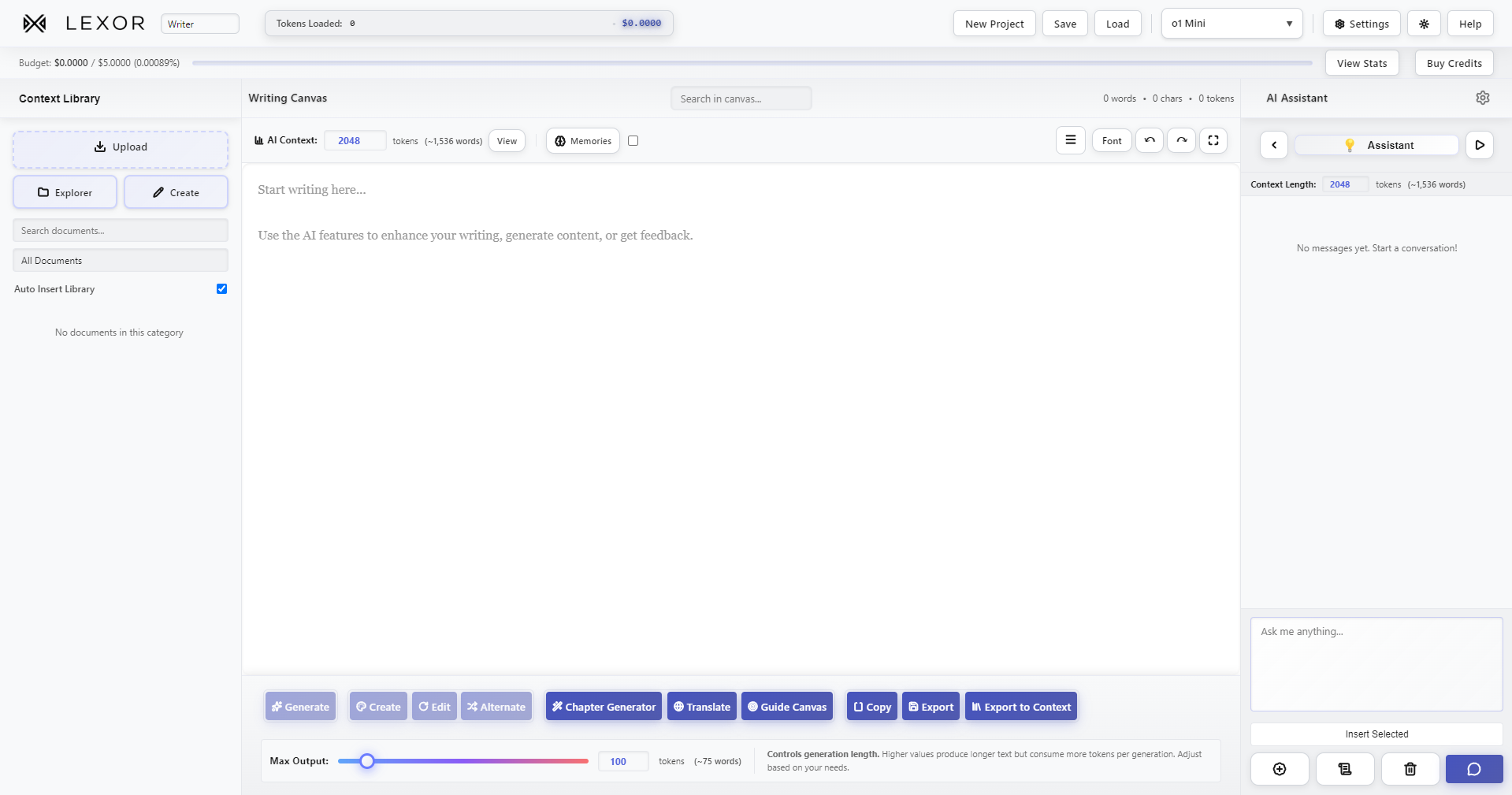Open the o1 Mini model dropdown

click(1231, 23)
